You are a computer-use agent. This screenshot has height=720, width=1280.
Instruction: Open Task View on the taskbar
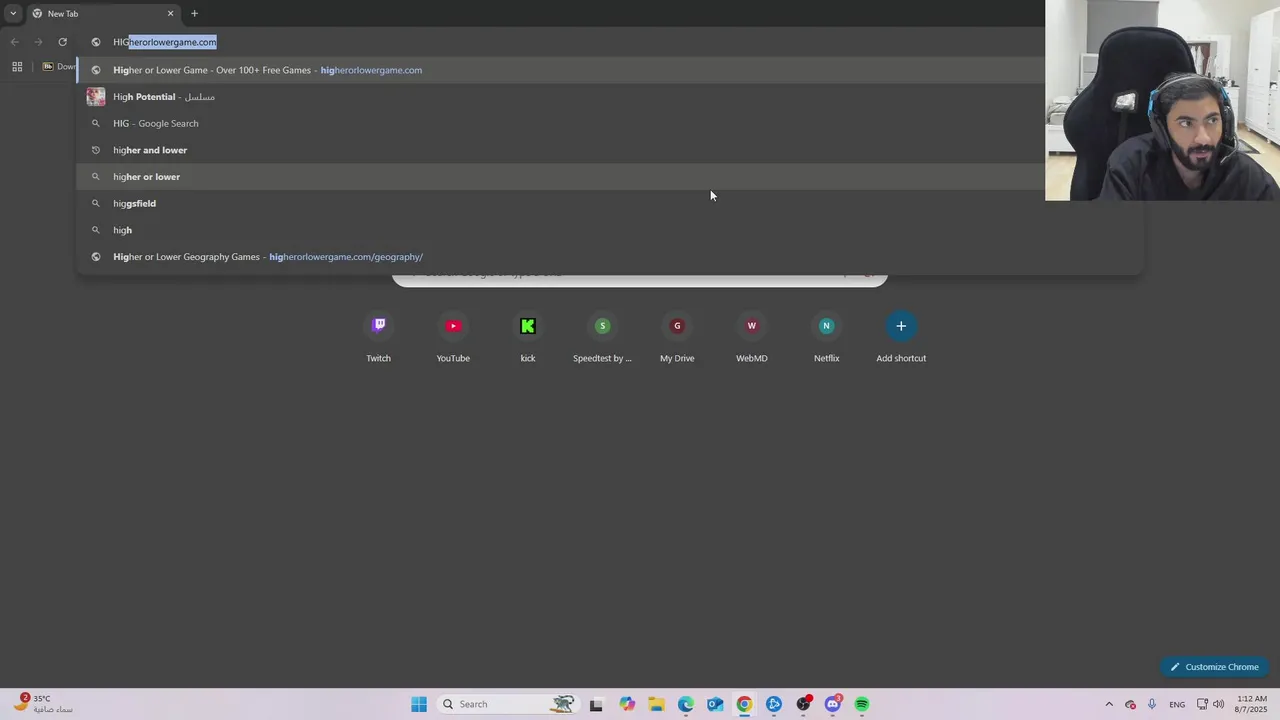click(596, 704)
